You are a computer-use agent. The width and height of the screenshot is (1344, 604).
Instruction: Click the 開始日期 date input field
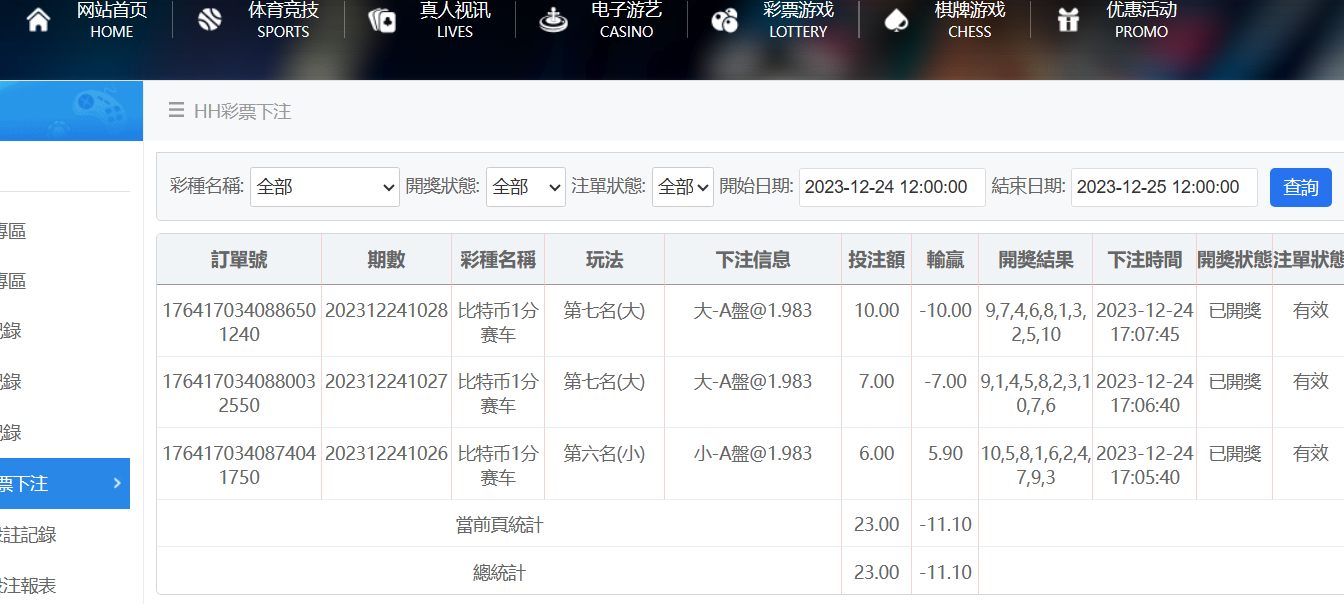(x=891, y=187)
